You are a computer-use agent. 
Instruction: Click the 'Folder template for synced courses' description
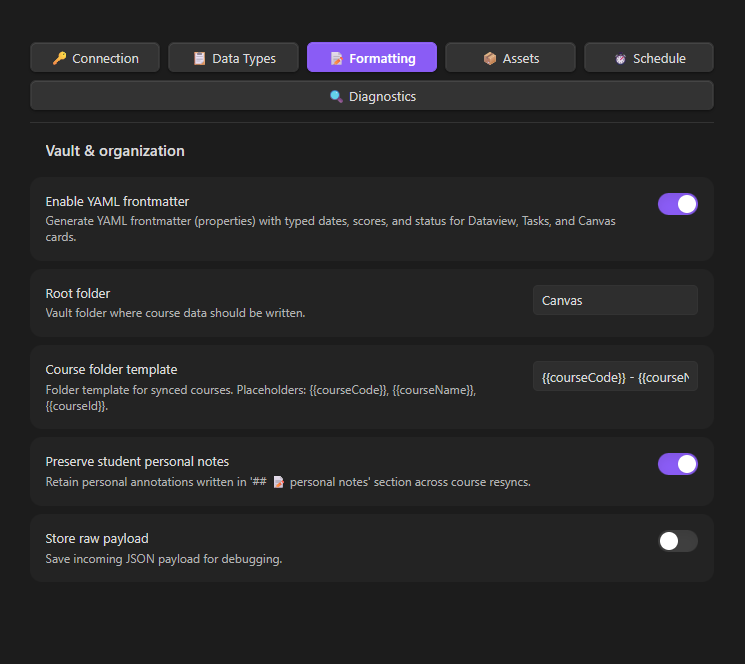pyautogui.click(x=261, y=398)
